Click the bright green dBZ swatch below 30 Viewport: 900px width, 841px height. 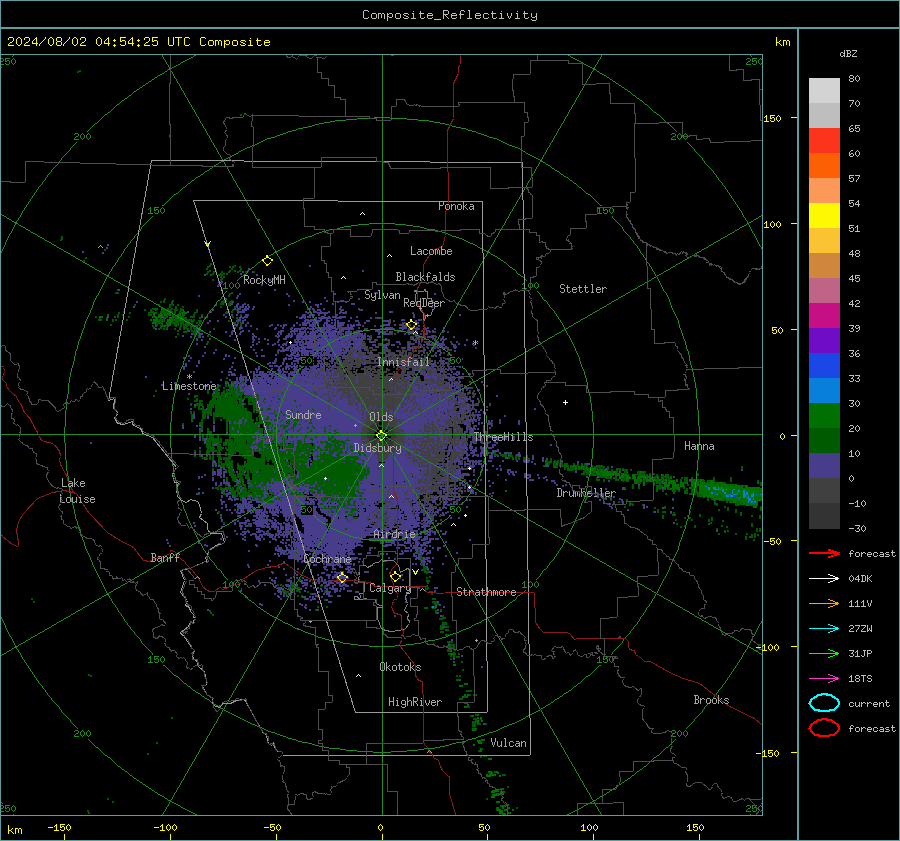pyautogui.click(x=824, y=415)
